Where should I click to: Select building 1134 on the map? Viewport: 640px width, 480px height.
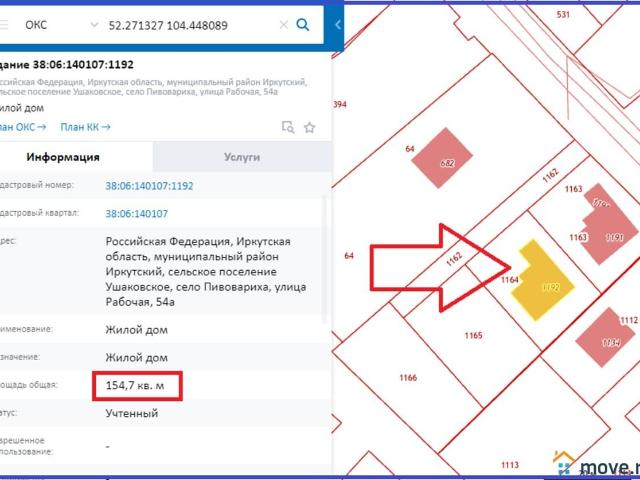(605, 337)
